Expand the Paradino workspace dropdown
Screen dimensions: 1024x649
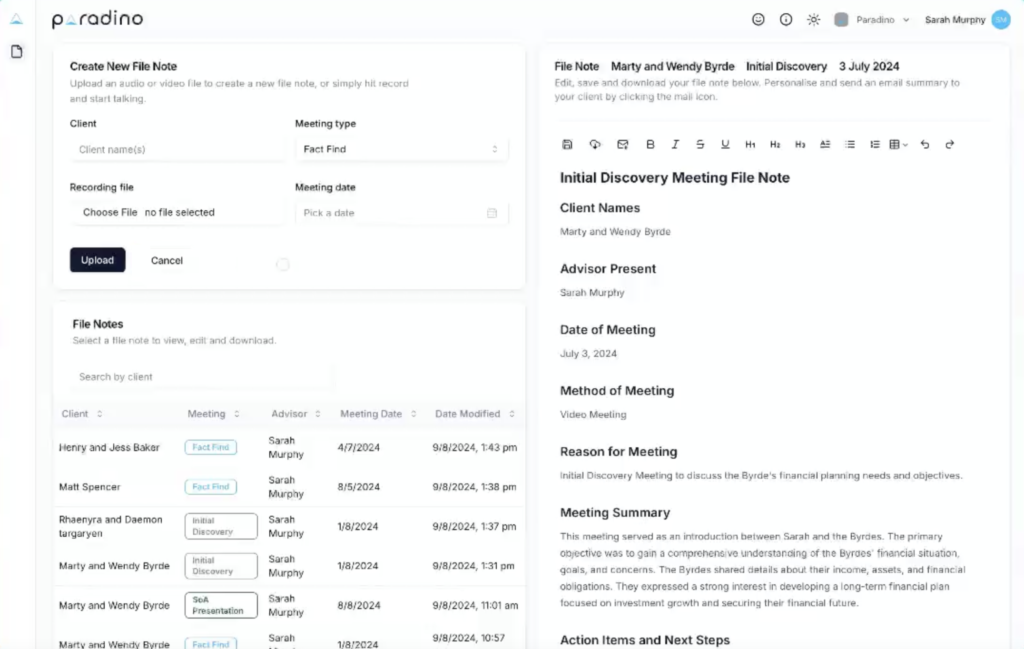tap(872, 19)
